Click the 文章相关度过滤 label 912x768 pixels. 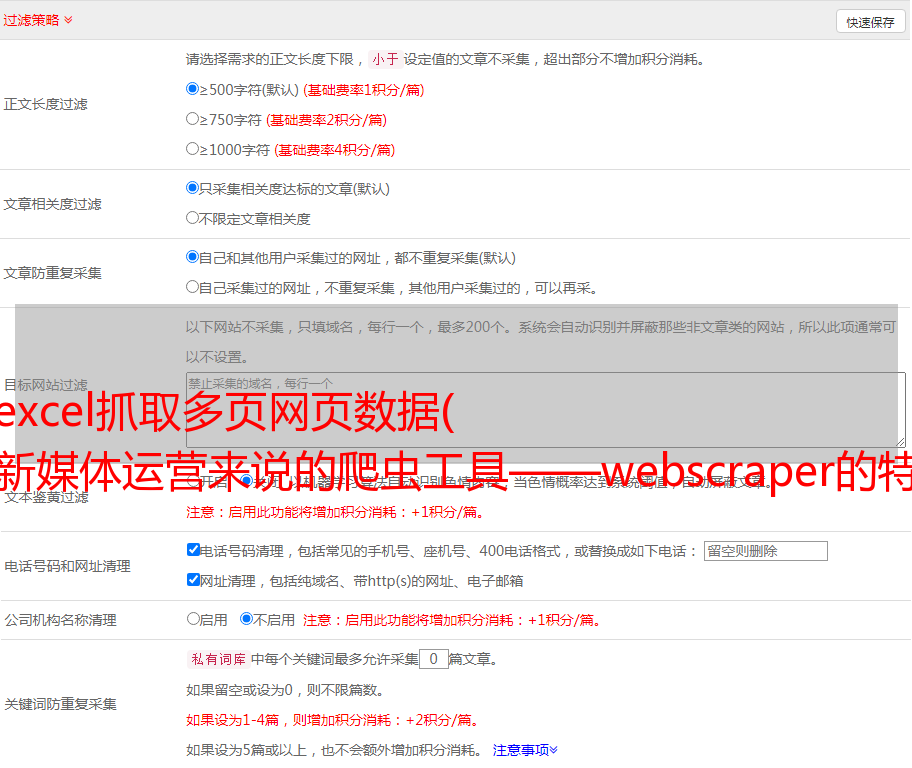click(52, 204)
